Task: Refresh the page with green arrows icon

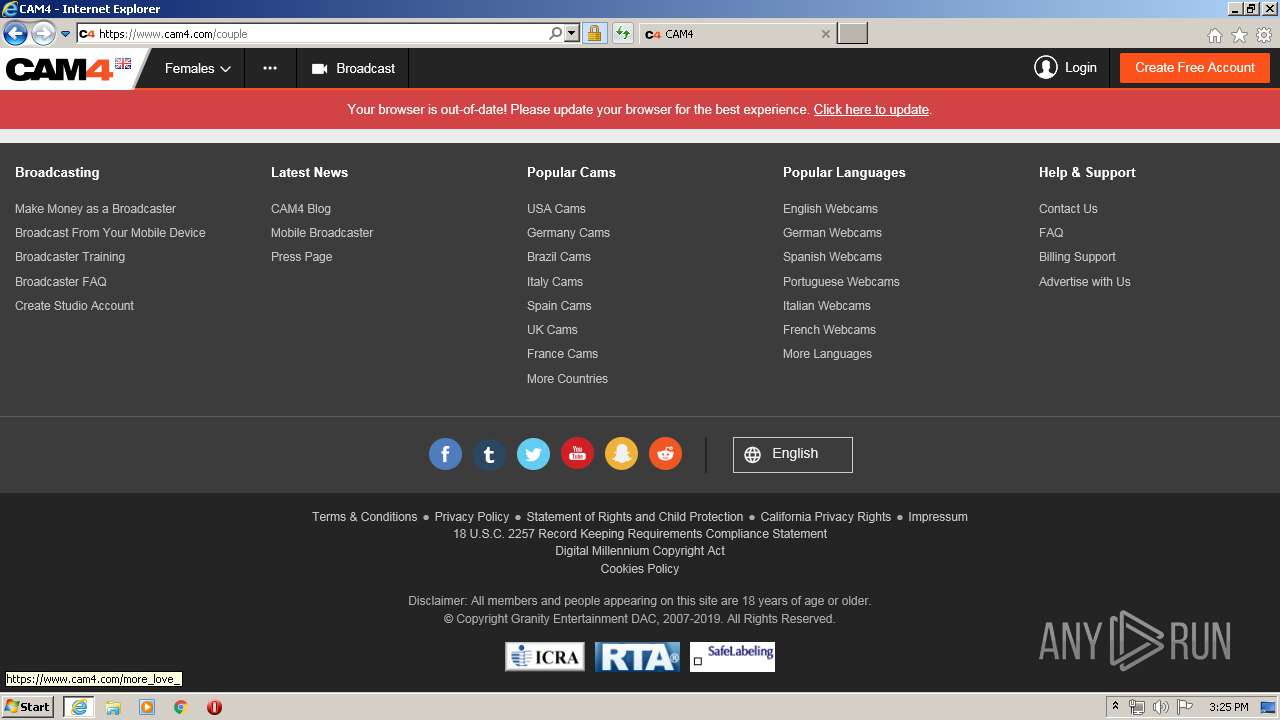Action: [622, 34]
